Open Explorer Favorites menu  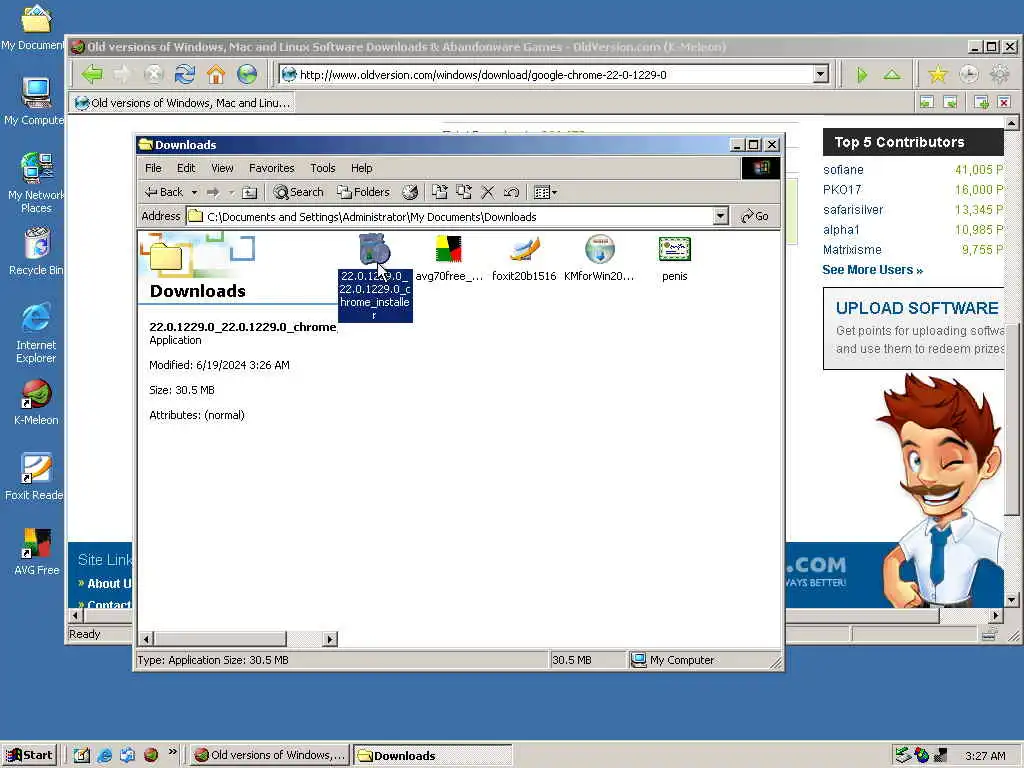272,168
